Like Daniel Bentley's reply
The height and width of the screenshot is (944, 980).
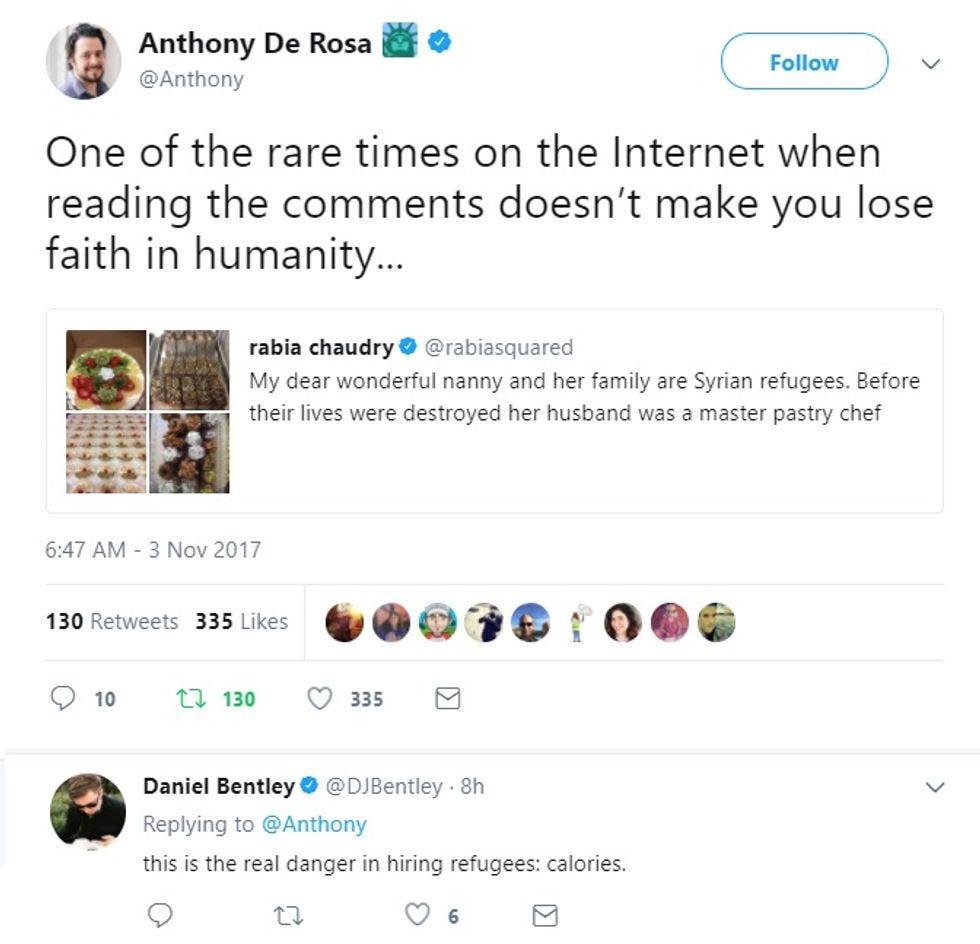[418, 915]
